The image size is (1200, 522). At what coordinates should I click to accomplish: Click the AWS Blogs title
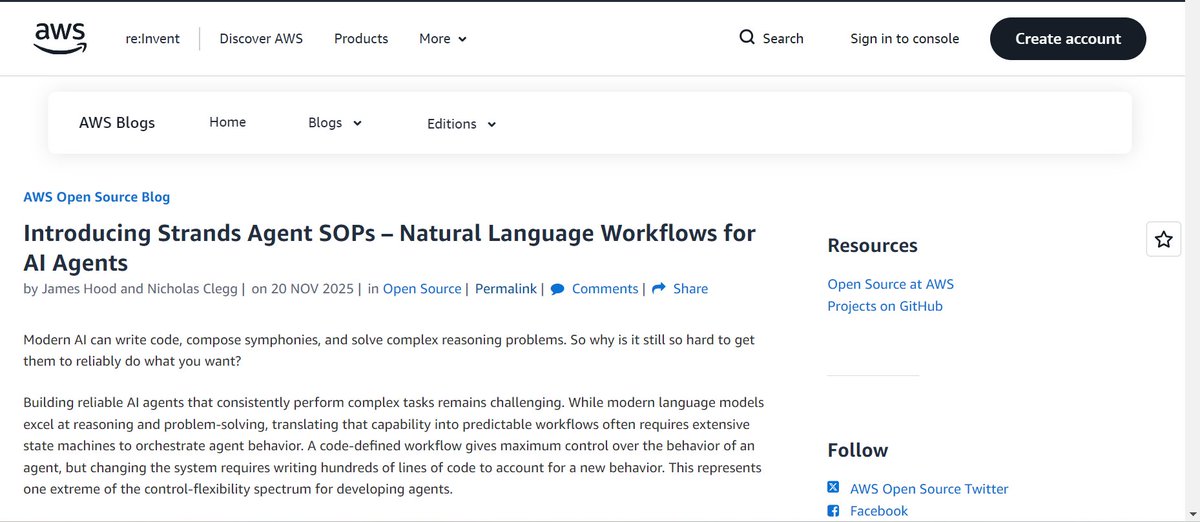(x=117, y=123)
